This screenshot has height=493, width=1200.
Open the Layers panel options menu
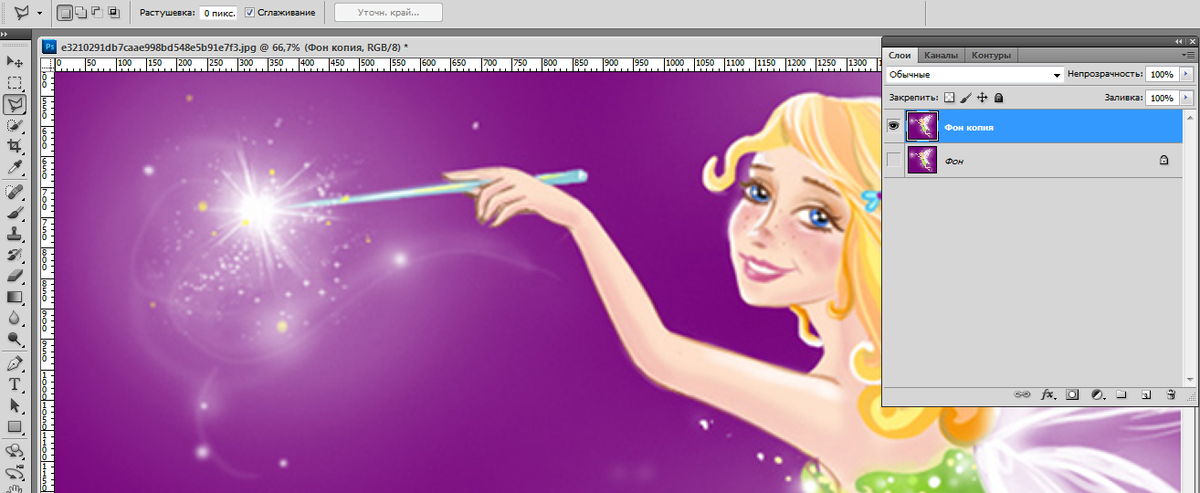(1189, 55)
